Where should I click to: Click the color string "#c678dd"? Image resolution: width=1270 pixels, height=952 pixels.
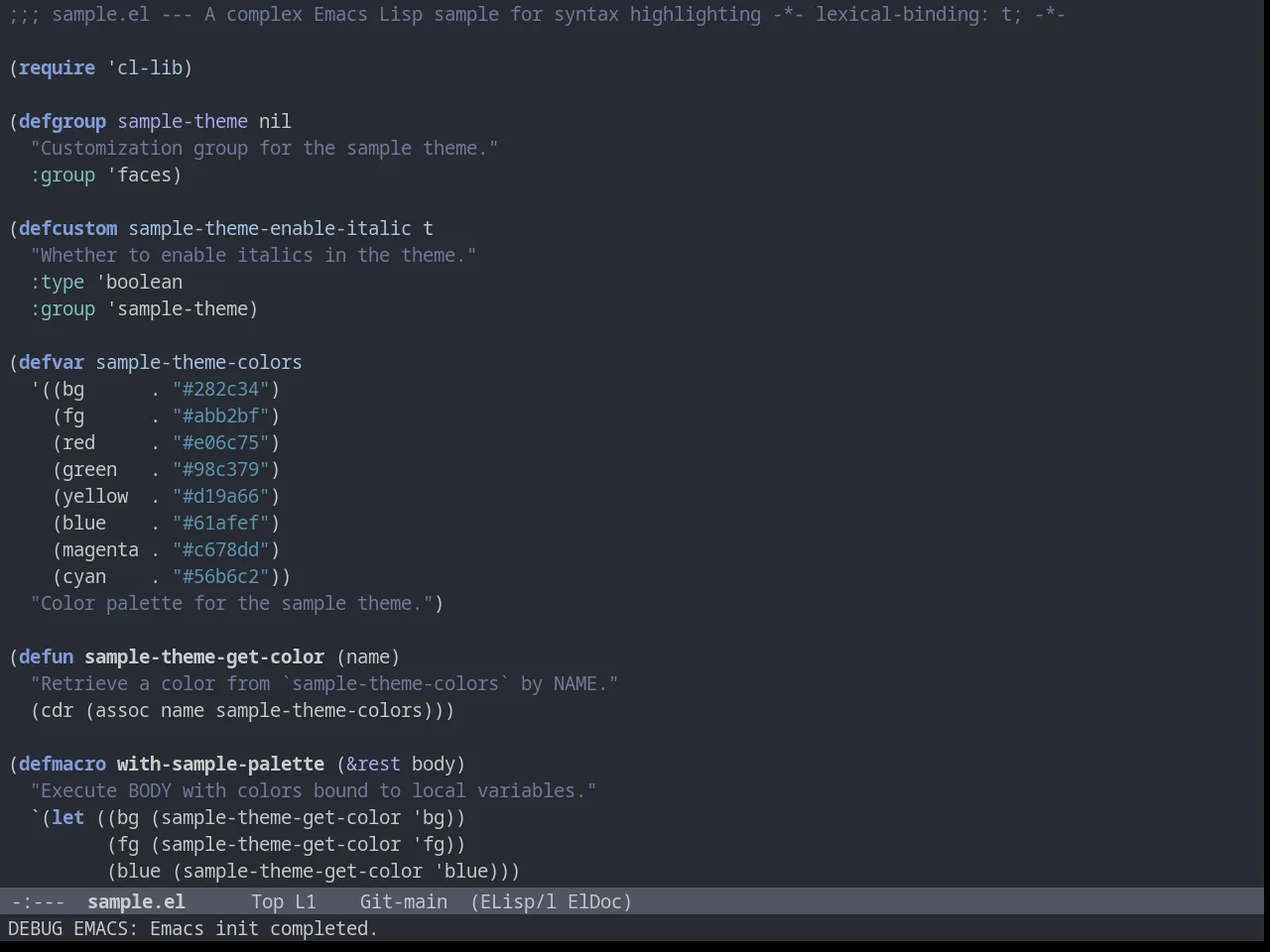(x=220, y=549)
